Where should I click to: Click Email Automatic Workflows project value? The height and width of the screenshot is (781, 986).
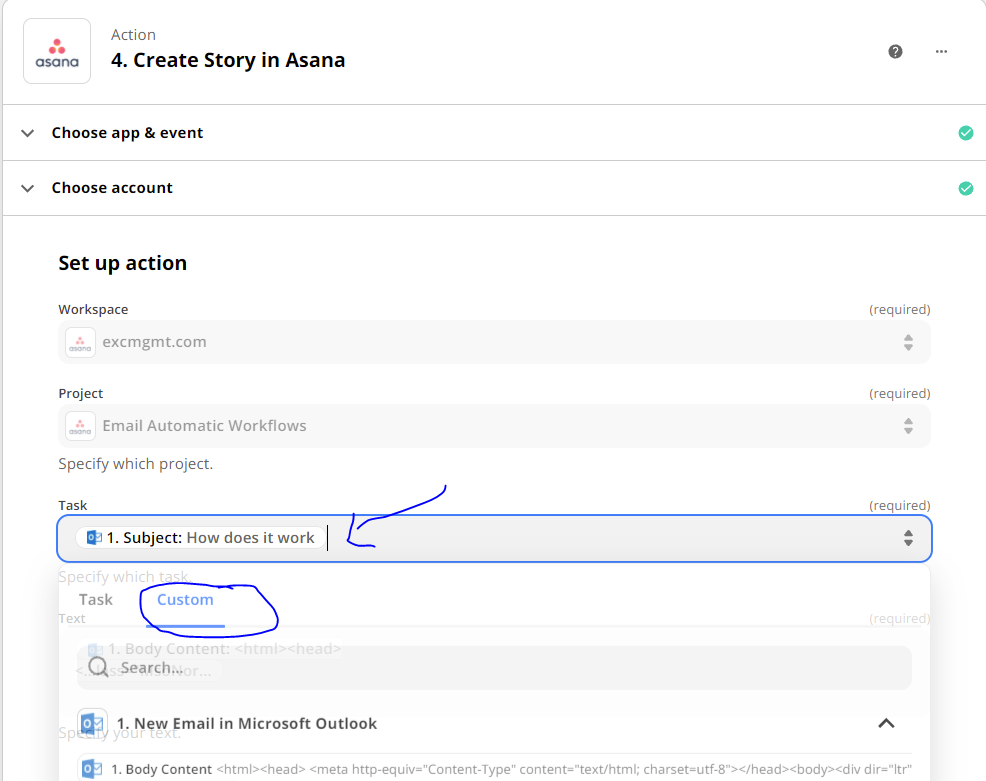tap(204, 426)
